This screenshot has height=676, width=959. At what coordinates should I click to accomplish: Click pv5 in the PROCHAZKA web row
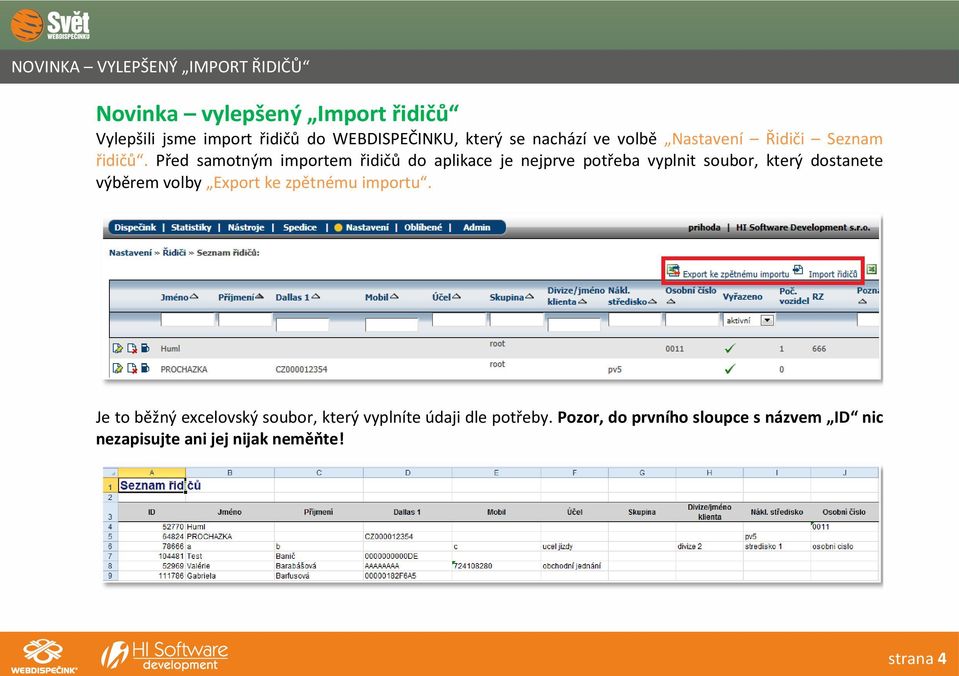[615, 370]
